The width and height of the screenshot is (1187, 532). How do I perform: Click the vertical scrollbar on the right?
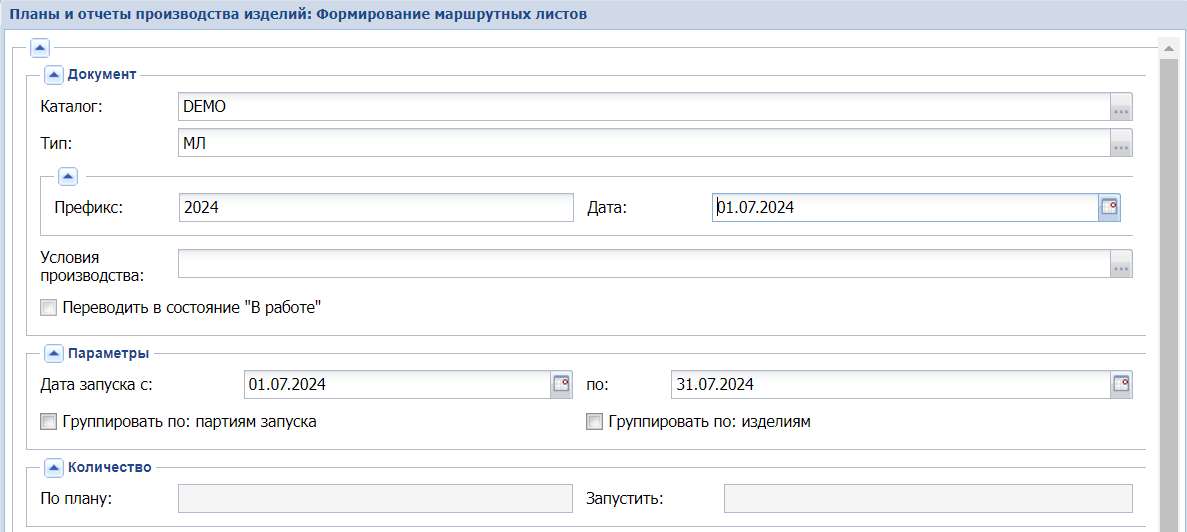(1167, 290)
